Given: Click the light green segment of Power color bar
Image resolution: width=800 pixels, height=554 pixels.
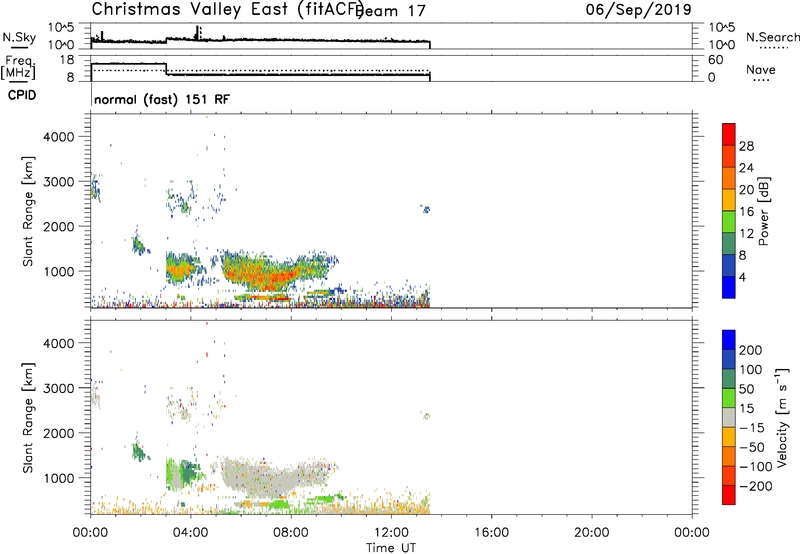Looking at the screenshot, I should (x=729, y=221).
